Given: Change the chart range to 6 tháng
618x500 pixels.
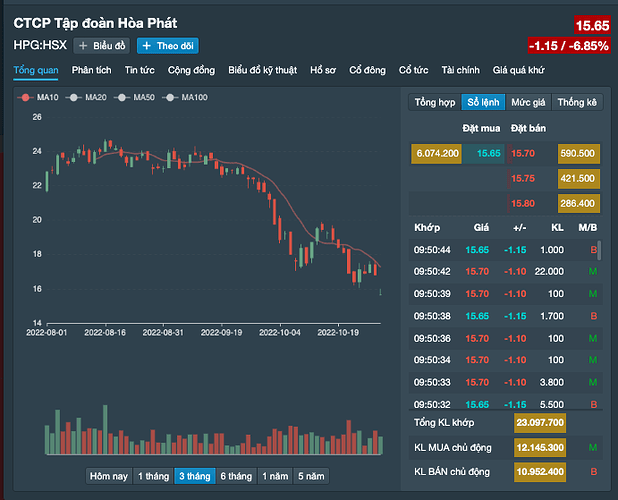Looking at the screenshot, I should pyautogui.click(x=233, y=476).
